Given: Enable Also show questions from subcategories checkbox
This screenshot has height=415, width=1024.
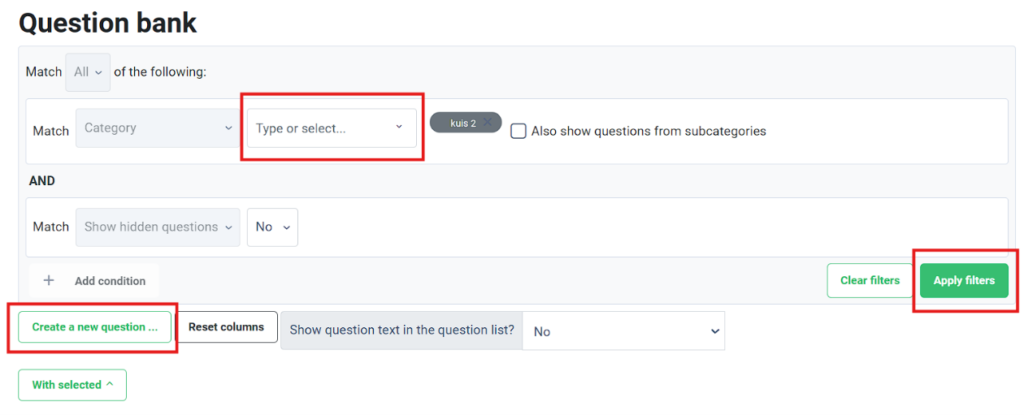Looking at the screenshot, I should pos(519,131).
